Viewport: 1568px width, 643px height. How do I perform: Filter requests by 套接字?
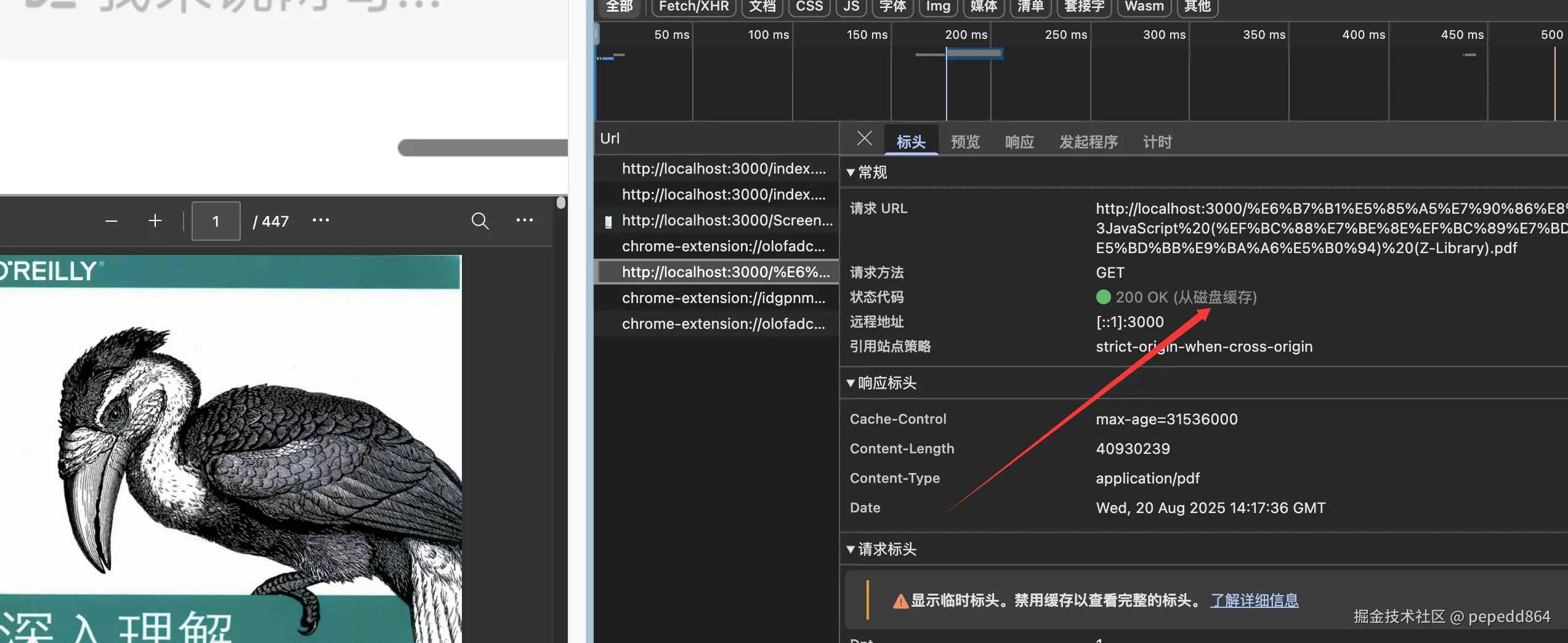(1085, 7)
